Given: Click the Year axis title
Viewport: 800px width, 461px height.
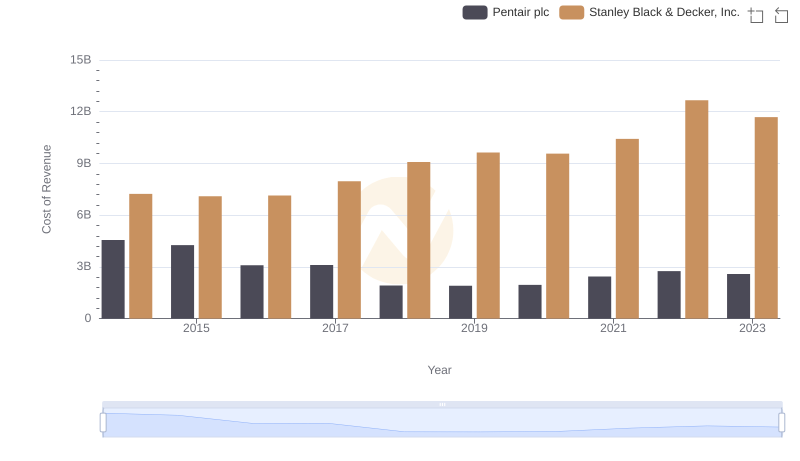Looking at the screenshot, I should [439, 370].
